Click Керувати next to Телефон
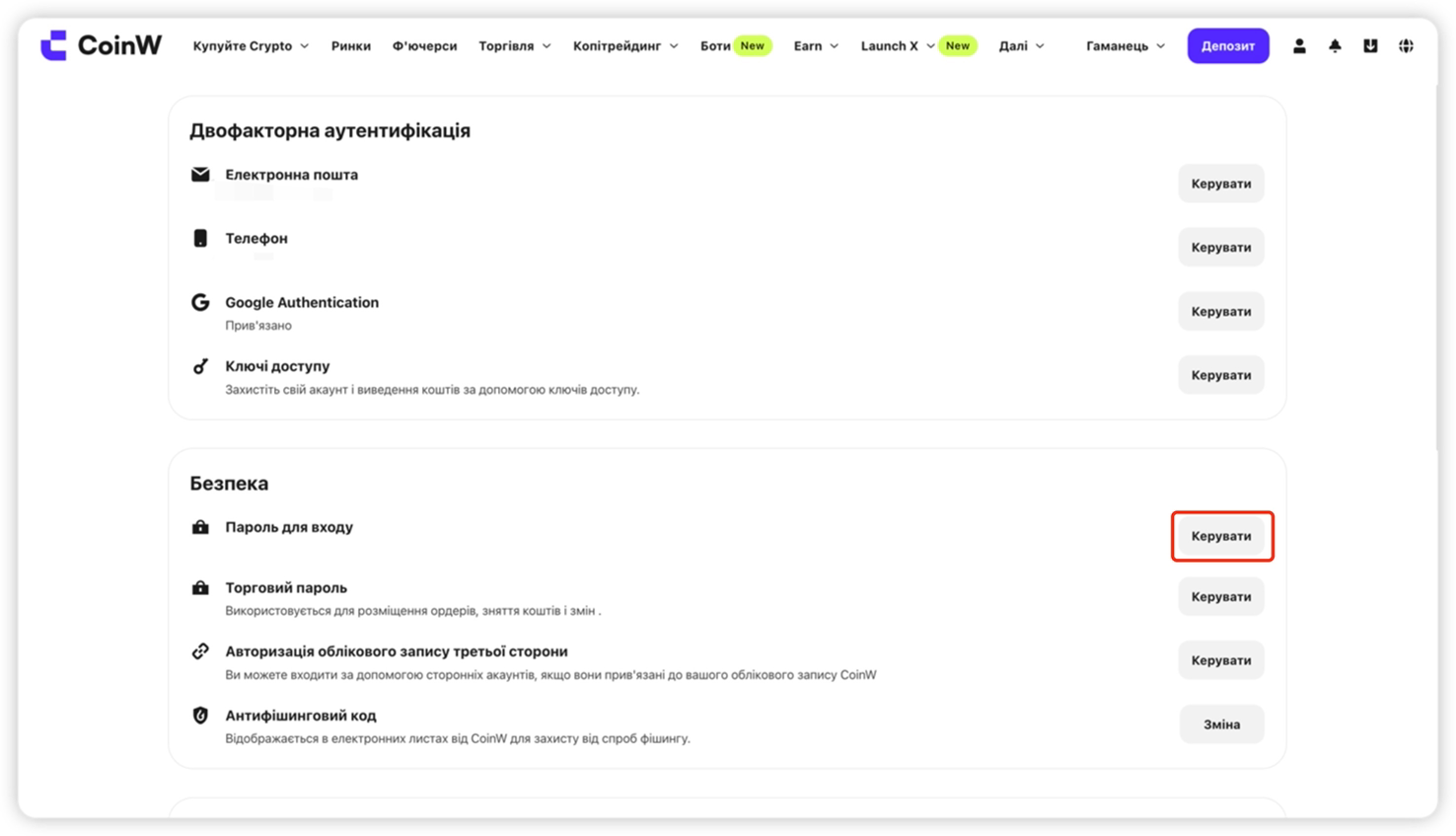The image size is (1456, 836). (1221, 247)
